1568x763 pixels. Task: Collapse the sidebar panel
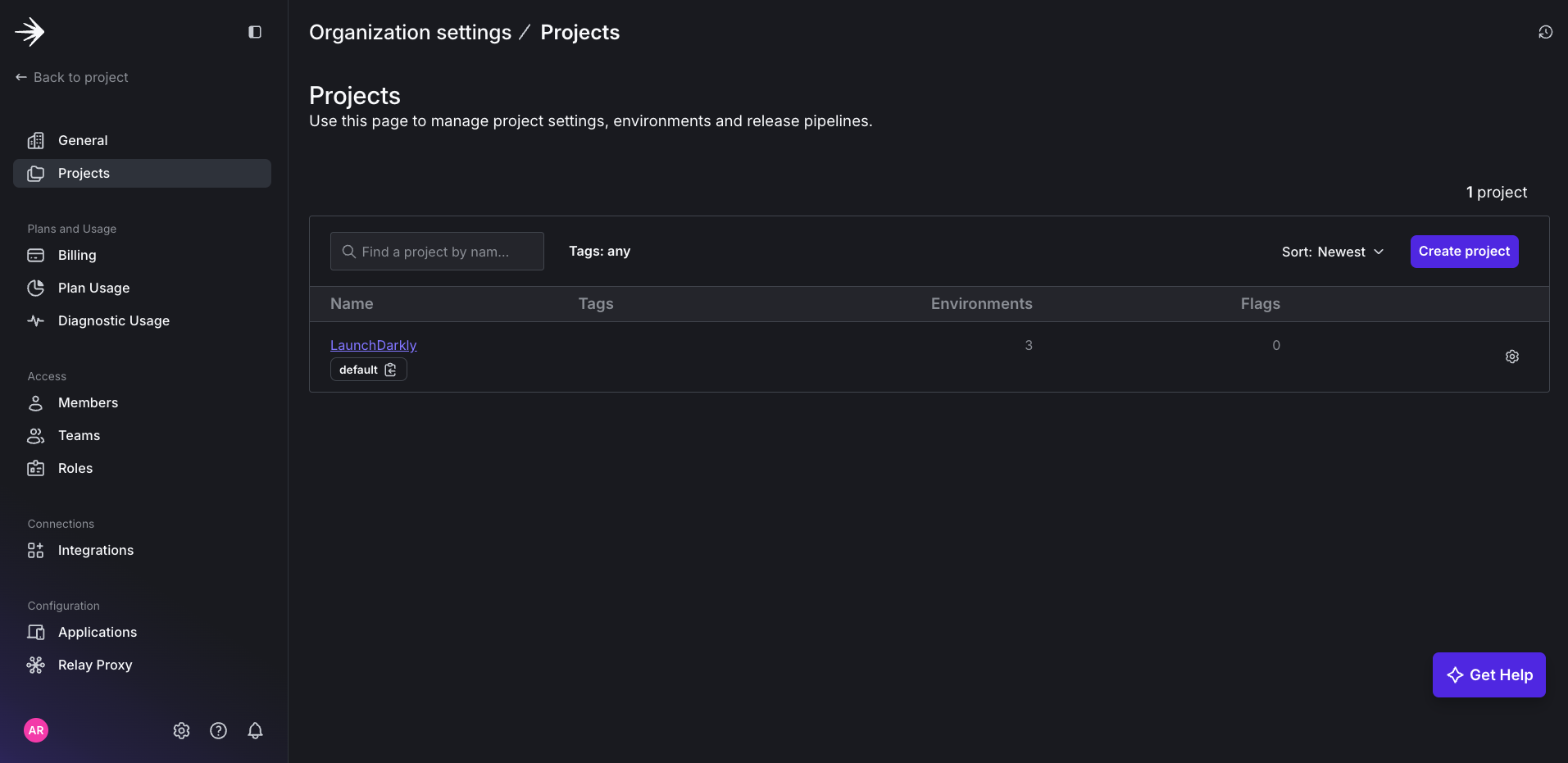254,32
